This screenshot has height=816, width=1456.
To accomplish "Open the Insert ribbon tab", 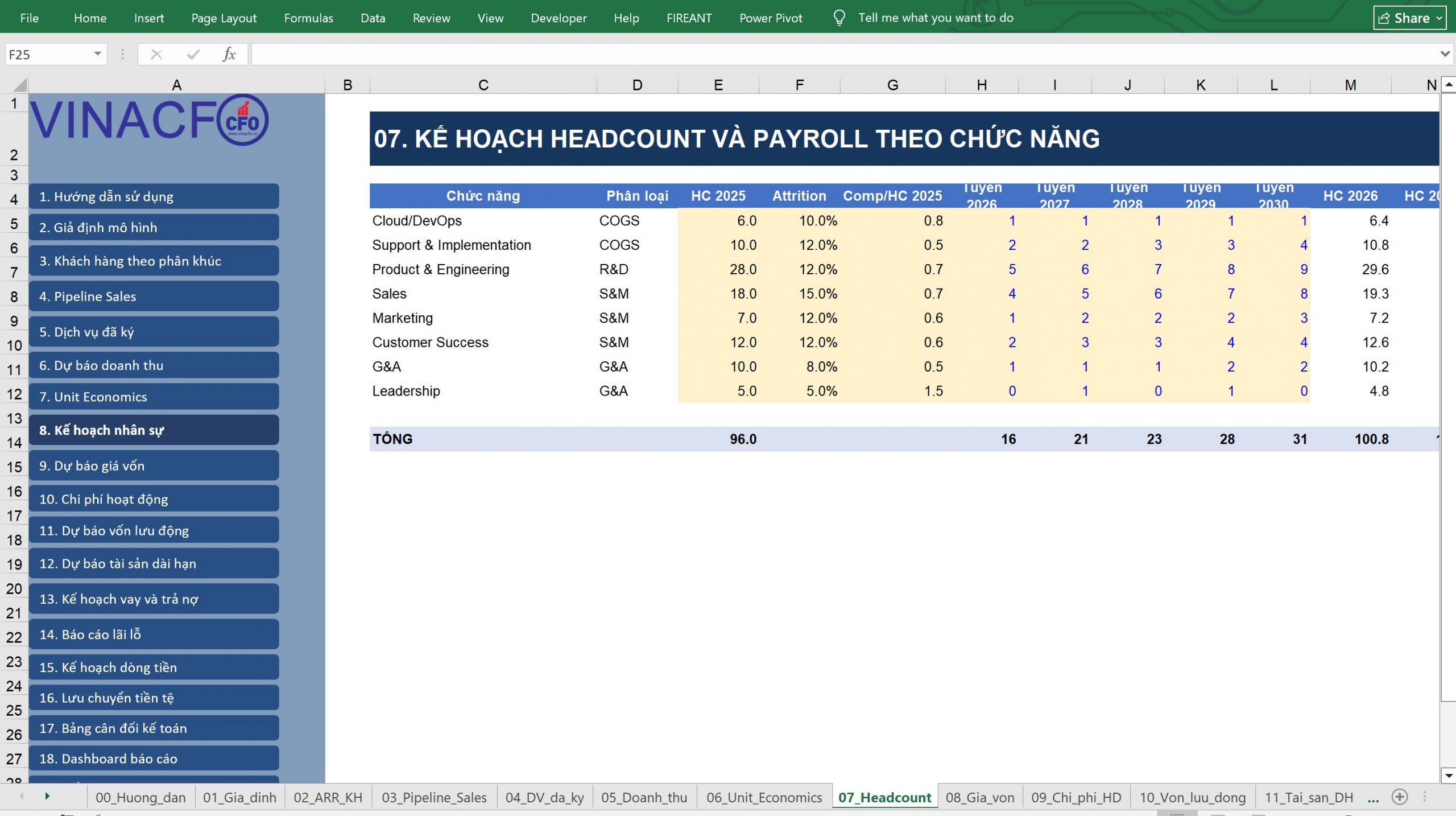I will pyautogui.click(x=149, y=18).
